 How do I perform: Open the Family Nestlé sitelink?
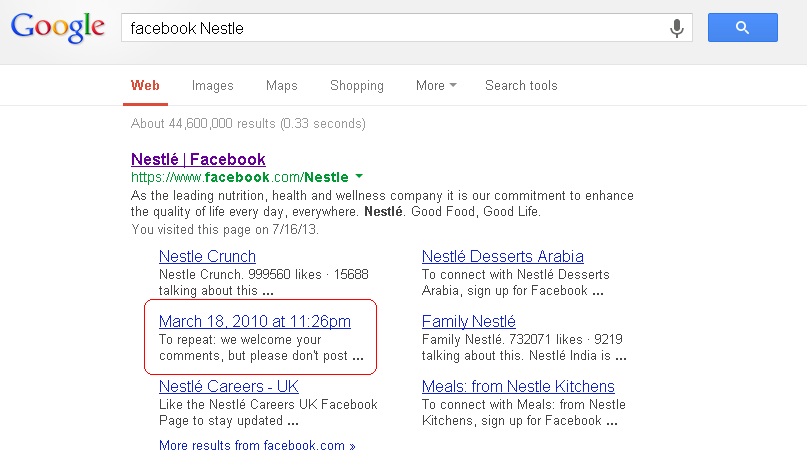coord(469,321)
